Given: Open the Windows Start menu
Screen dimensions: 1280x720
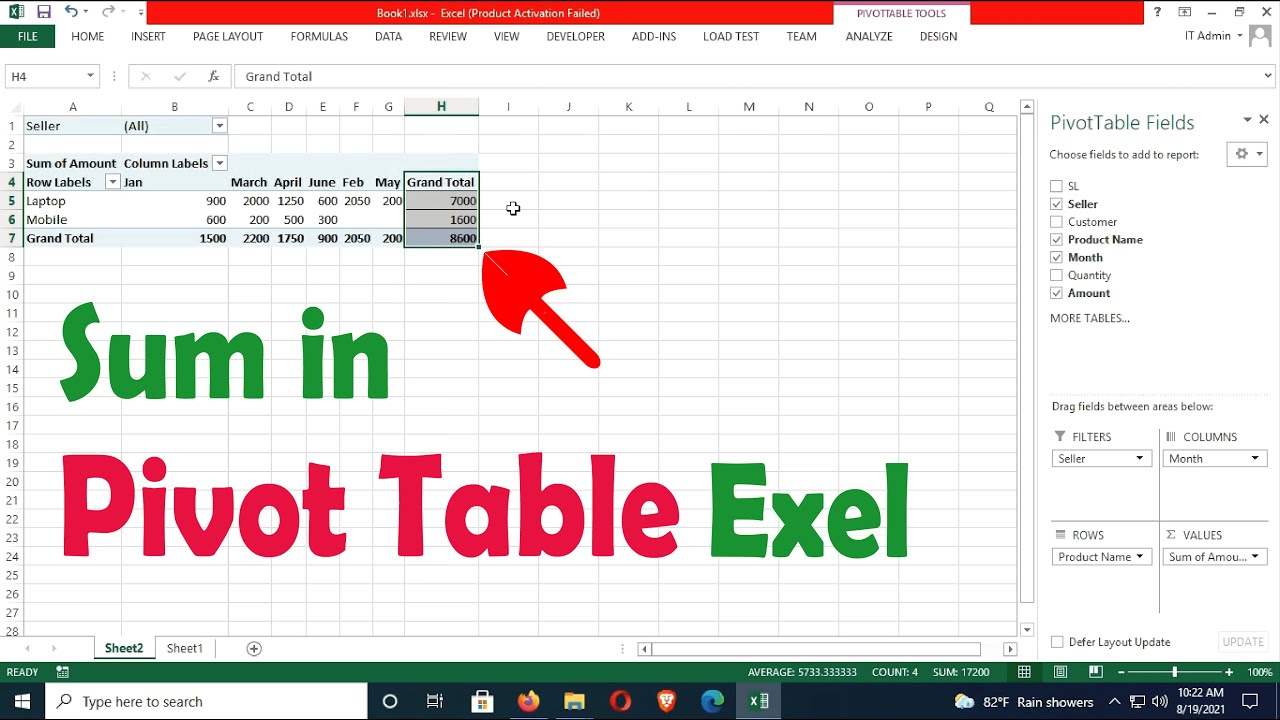Looking at the screenshot, I should click(x=22, y=701).
